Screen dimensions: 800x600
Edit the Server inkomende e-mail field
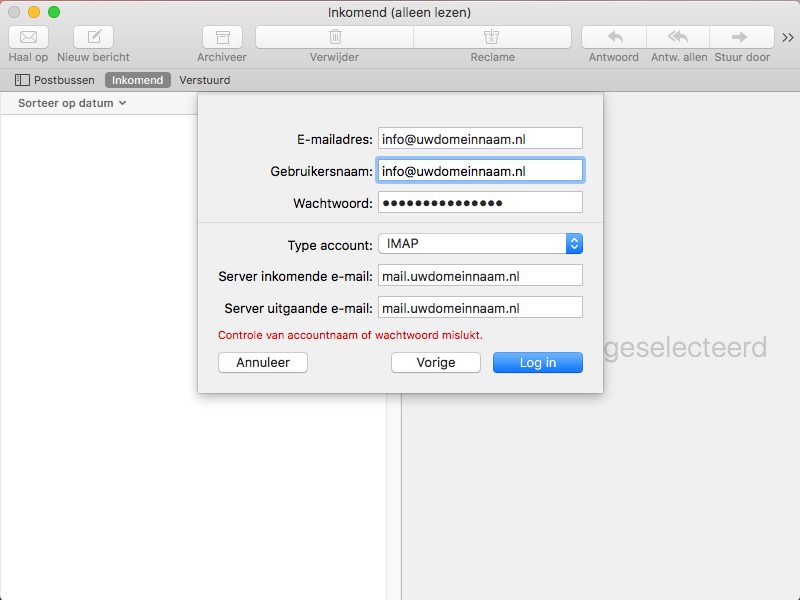[480, 276]
